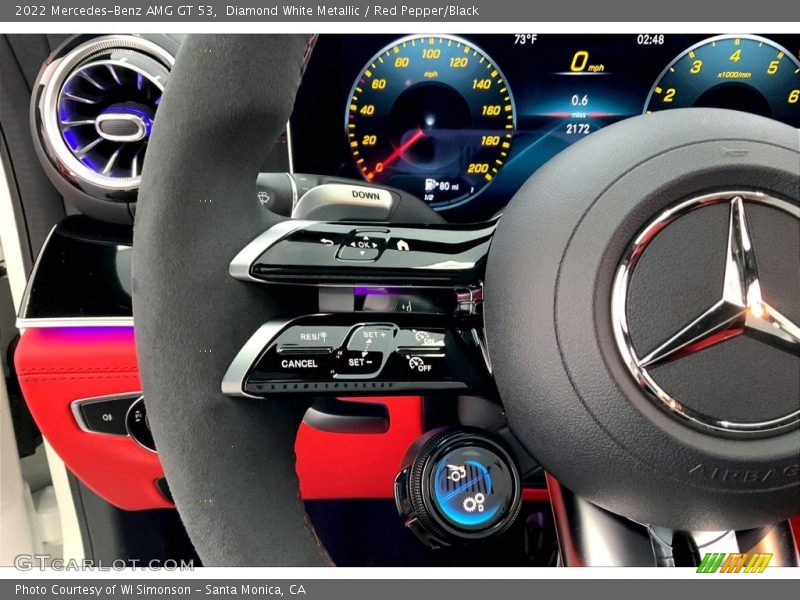Viewport: 800px width, 600px height.
Task: Increase cruise speed with SET +
Action: click(374, 337)
